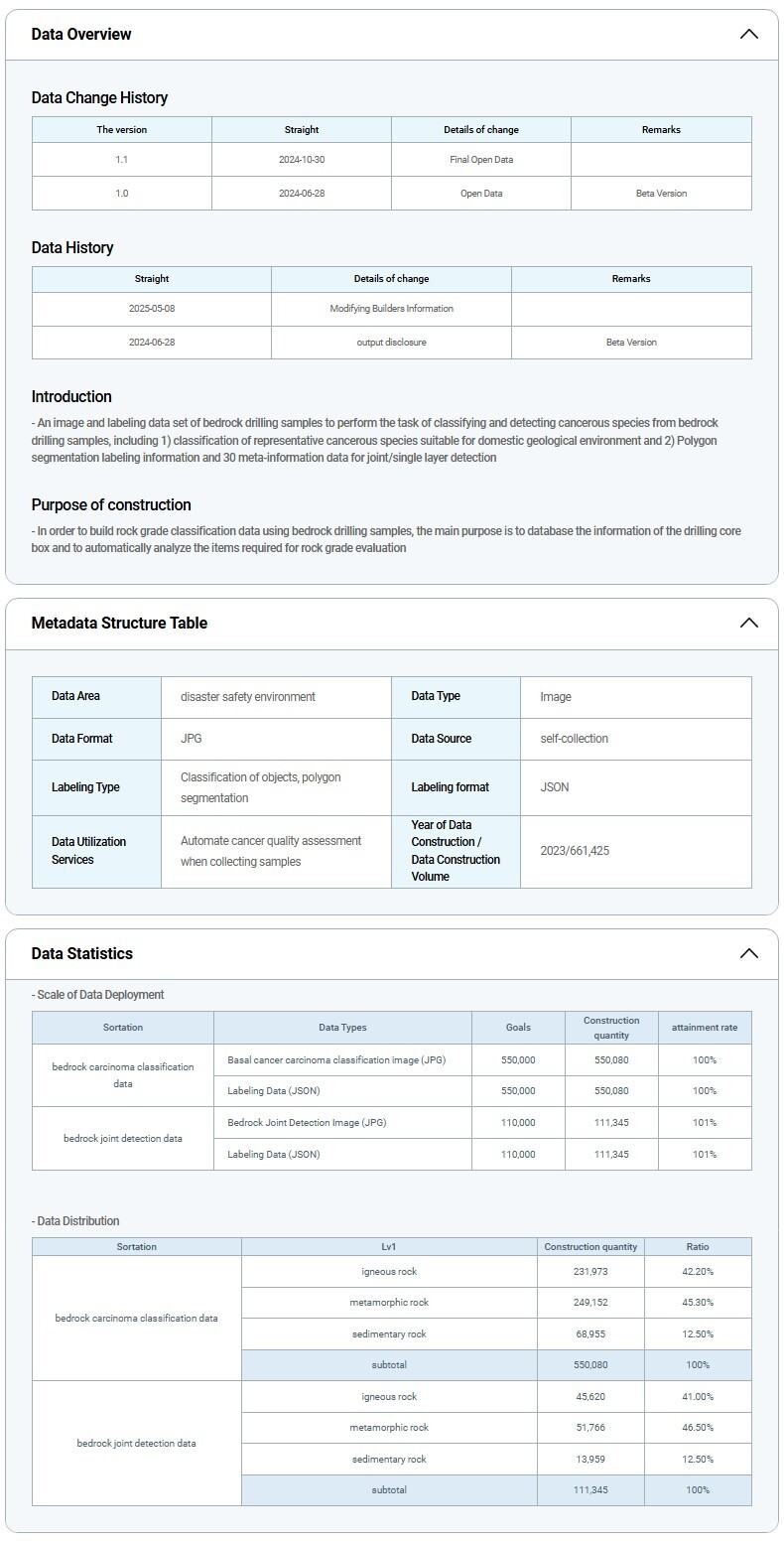Click the disaster safety environment value
This screenshot has height=1541, width=784.
pyautogui.click(x=248, y=697)
